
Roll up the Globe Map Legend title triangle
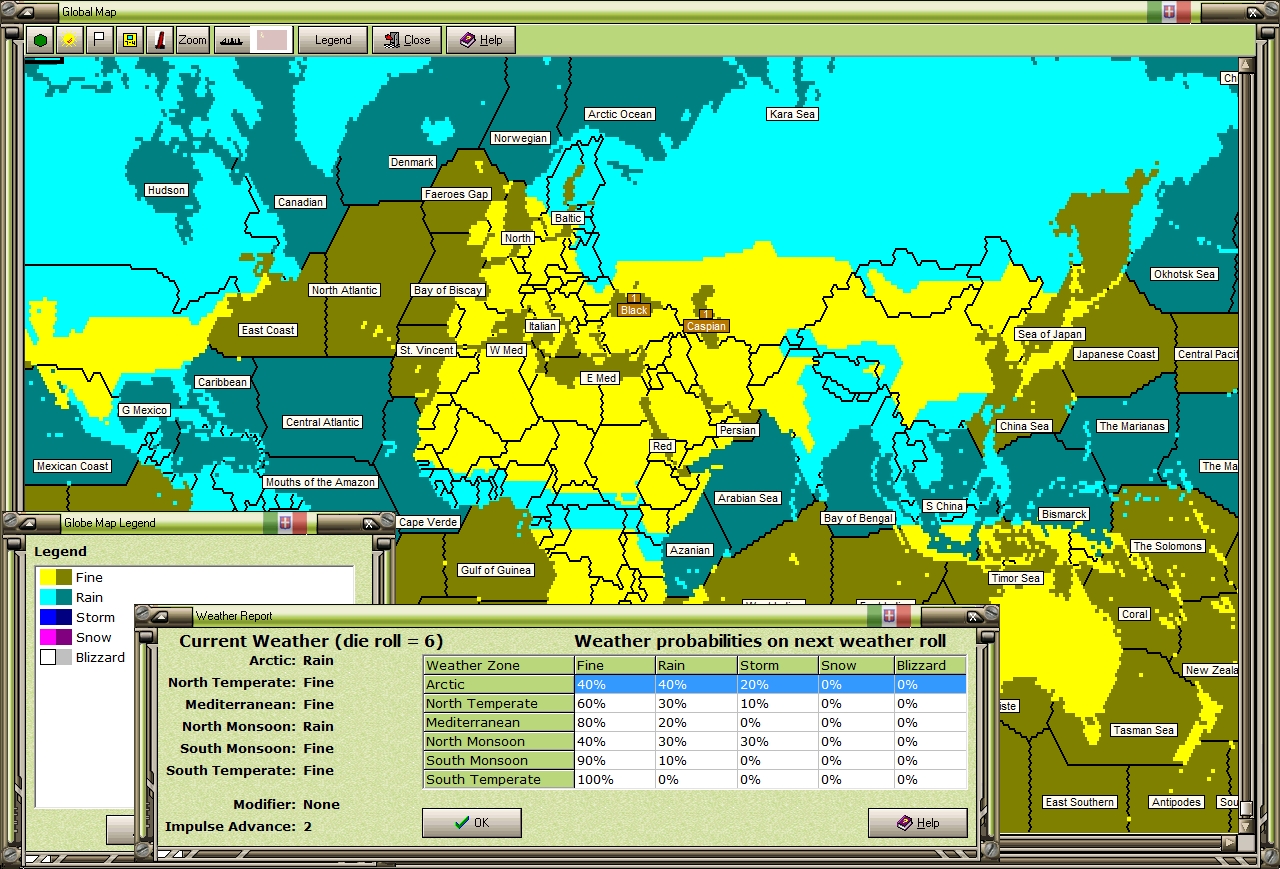[27, 522]
